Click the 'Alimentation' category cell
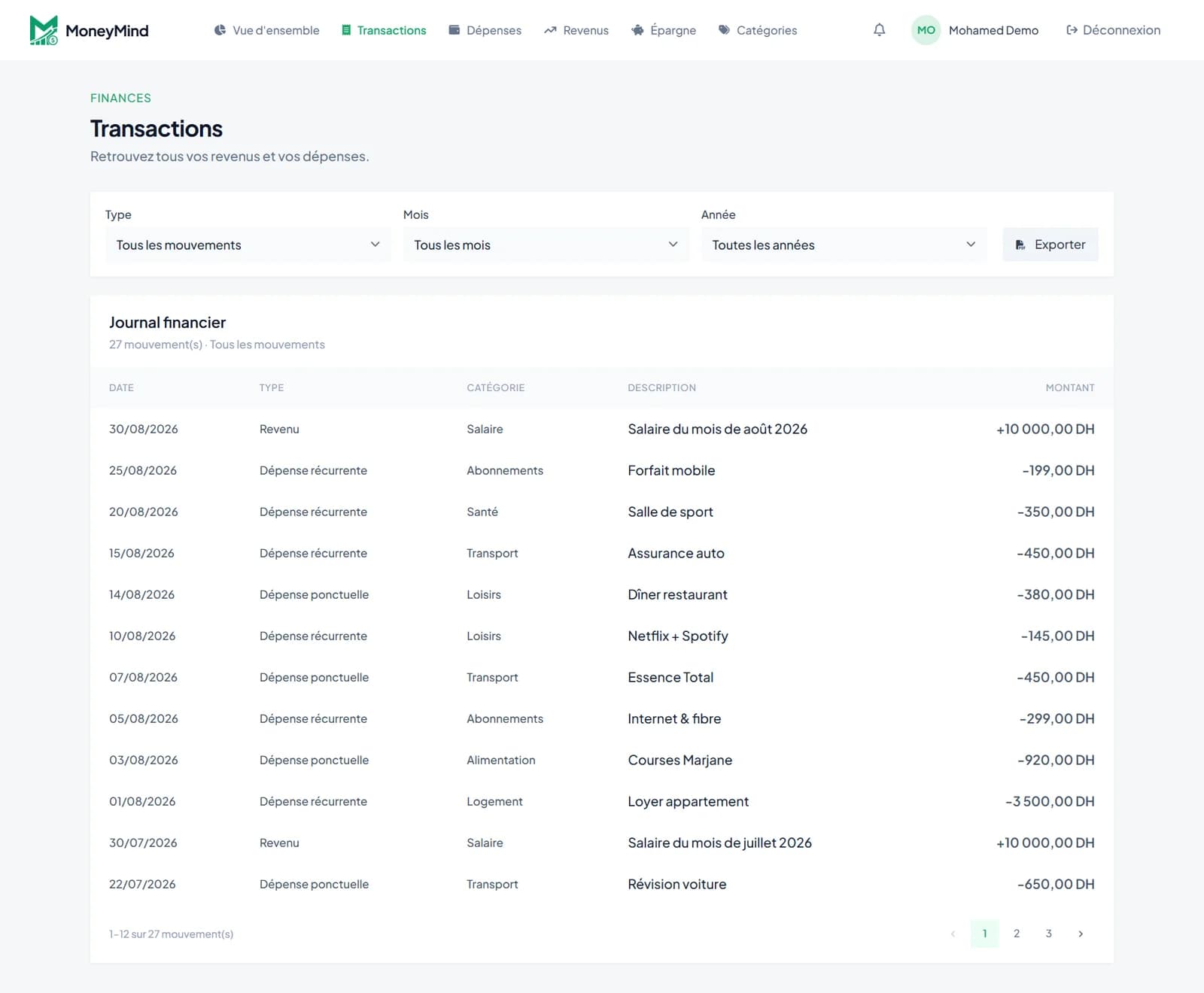Screen dimensions: 1204x993 (x=501, y=760)
